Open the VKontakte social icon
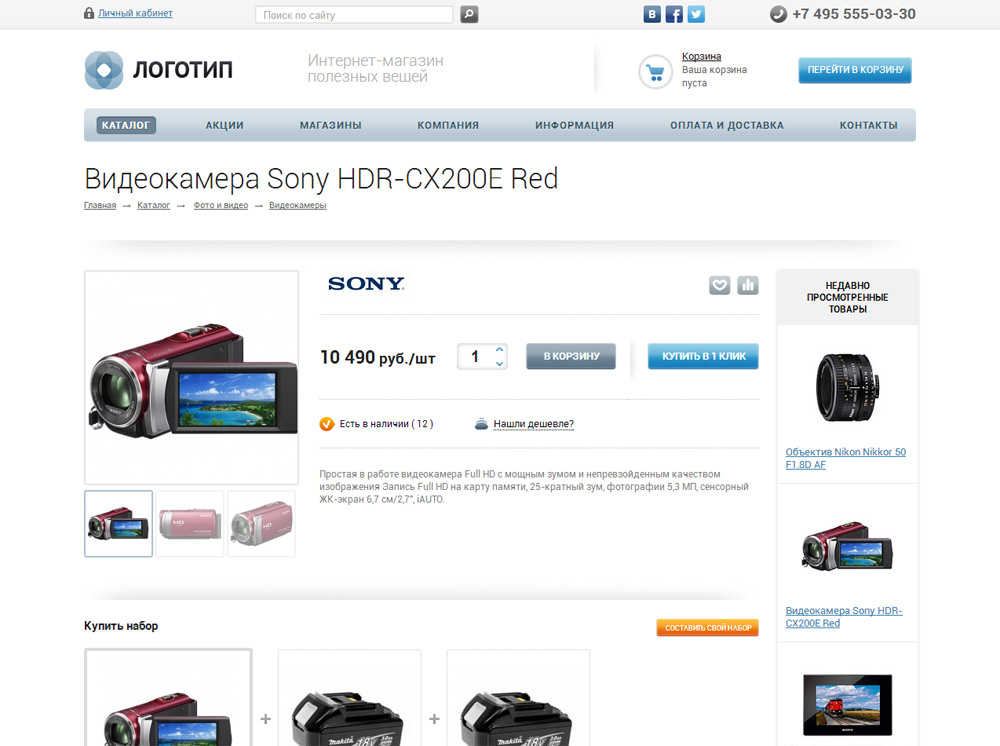The width and height of the screenshot is (1000, 746). click(x=652, y=14)
